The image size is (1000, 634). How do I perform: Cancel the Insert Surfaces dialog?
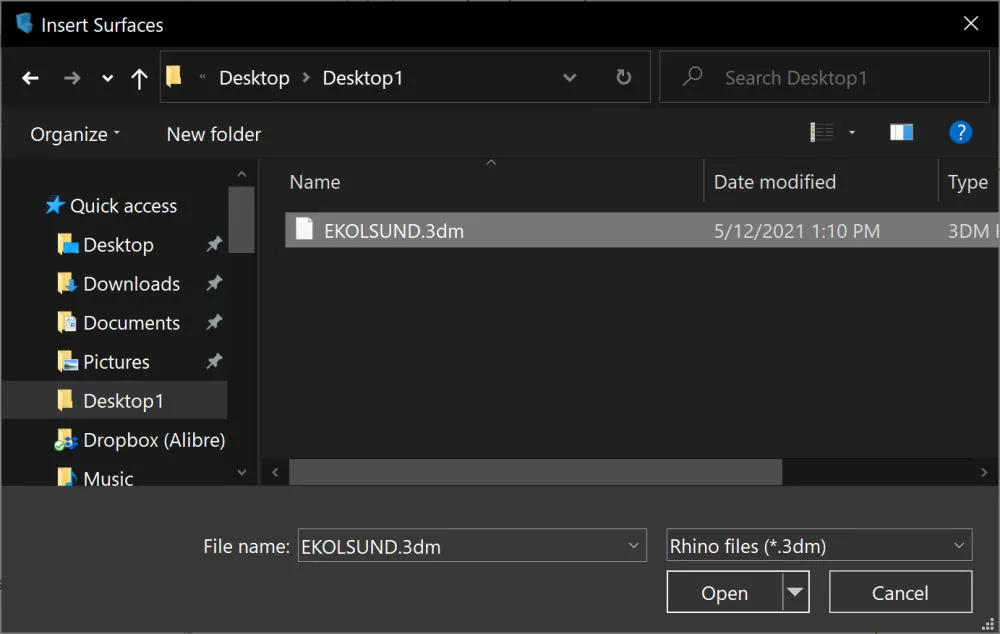901,593
